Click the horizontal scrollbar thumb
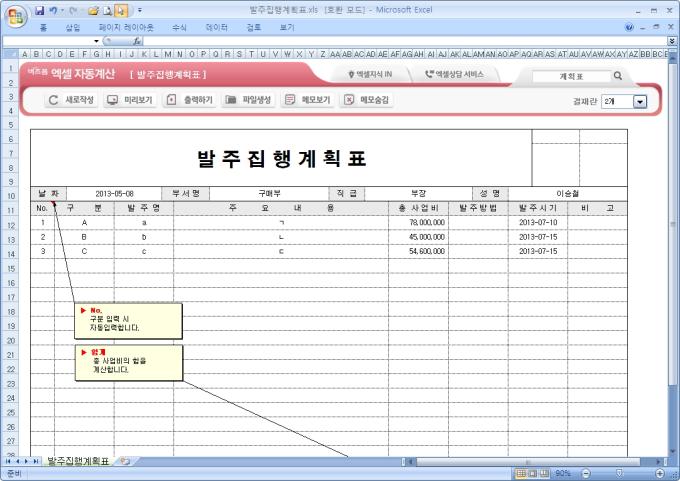The image size is (680, 481). (x=528, y=461)
